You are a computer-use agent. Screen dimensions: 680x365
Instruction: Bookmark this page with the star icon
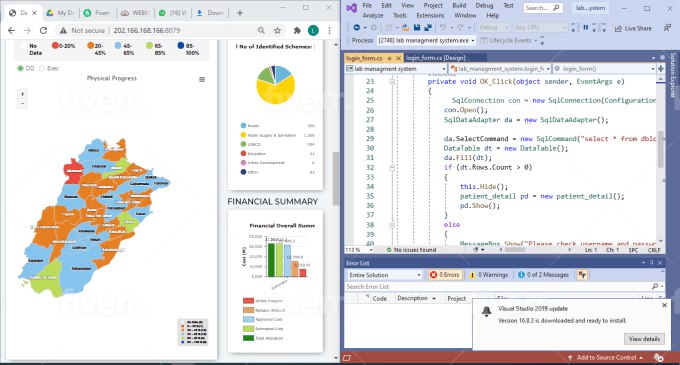[278, 30]
